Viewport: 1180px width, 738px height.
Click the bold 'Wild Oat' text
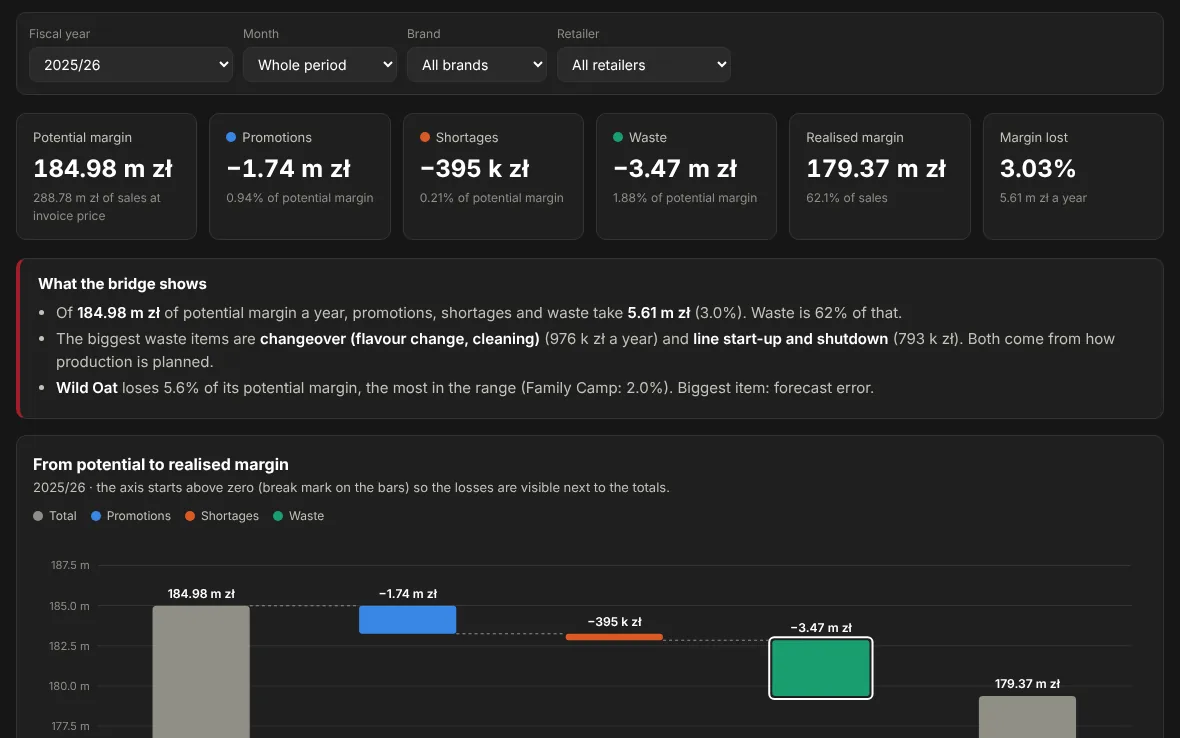pos(87,388)
